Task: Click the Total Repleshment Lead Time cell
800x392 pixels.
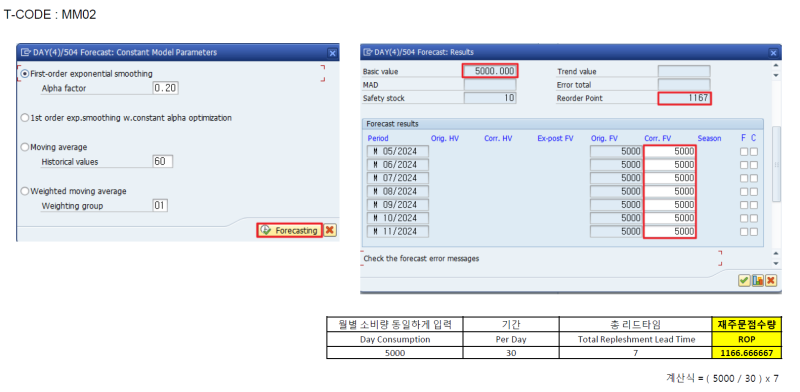Action: [x=635, y=339]
